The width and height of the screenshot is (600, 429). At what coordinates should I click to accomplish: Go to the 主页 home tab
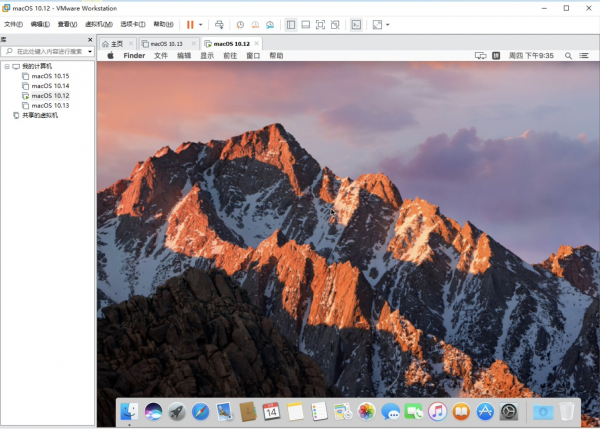(117, 44)
